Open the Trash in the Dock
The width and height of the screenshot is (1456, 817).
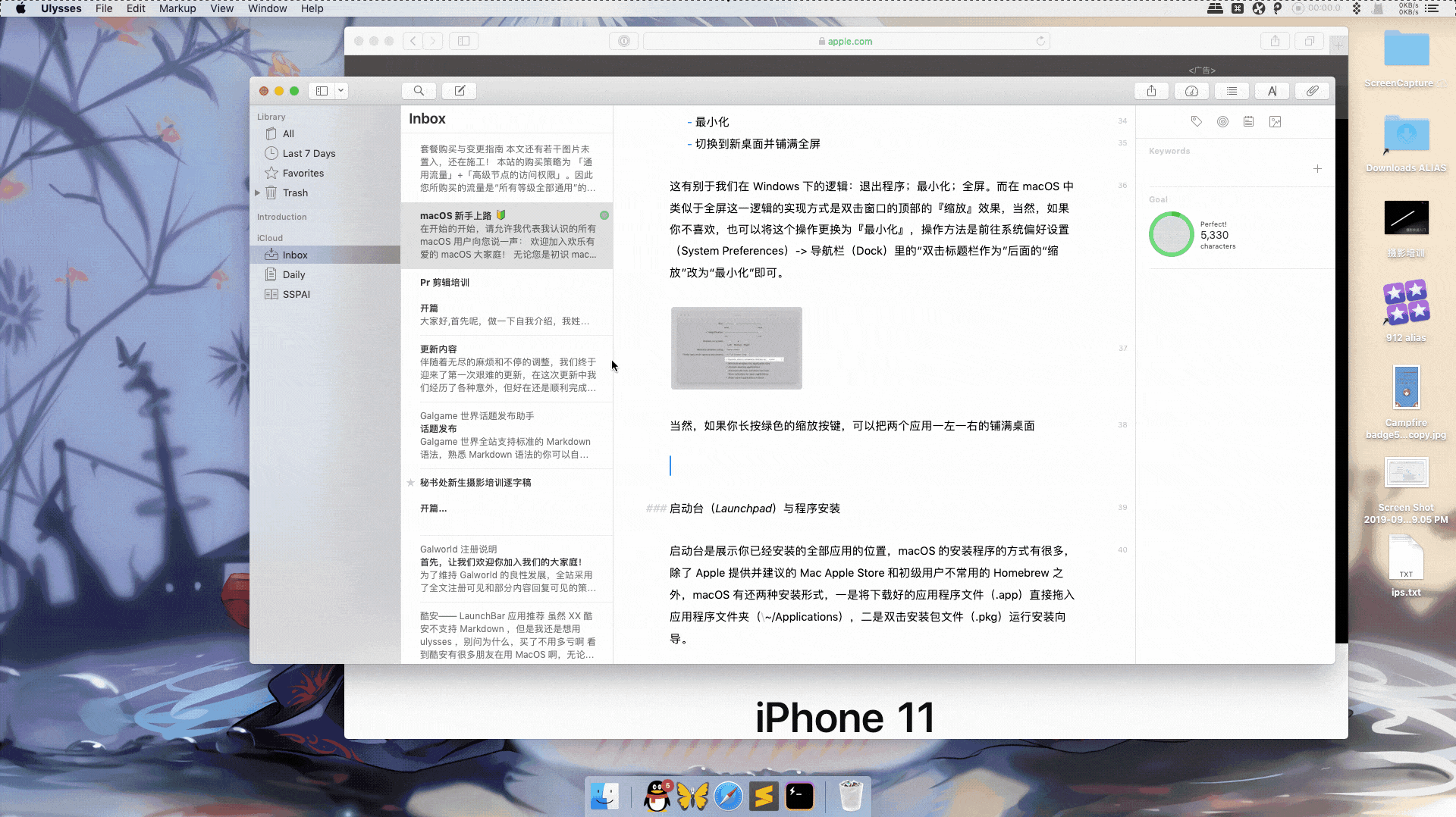[851, 796]
